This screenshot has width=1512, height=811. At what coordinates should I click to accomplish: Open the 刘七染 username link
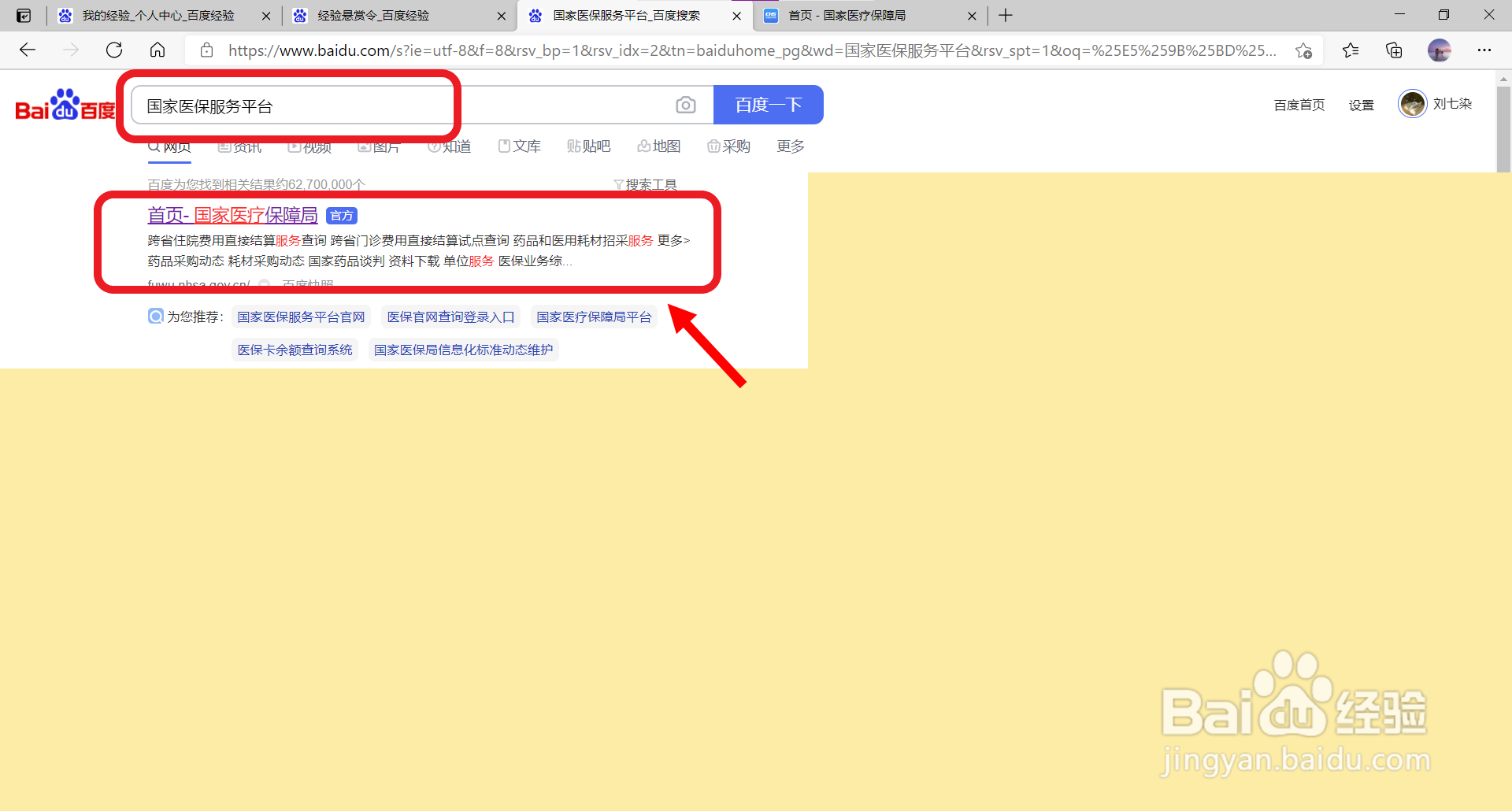point(1452,104)
